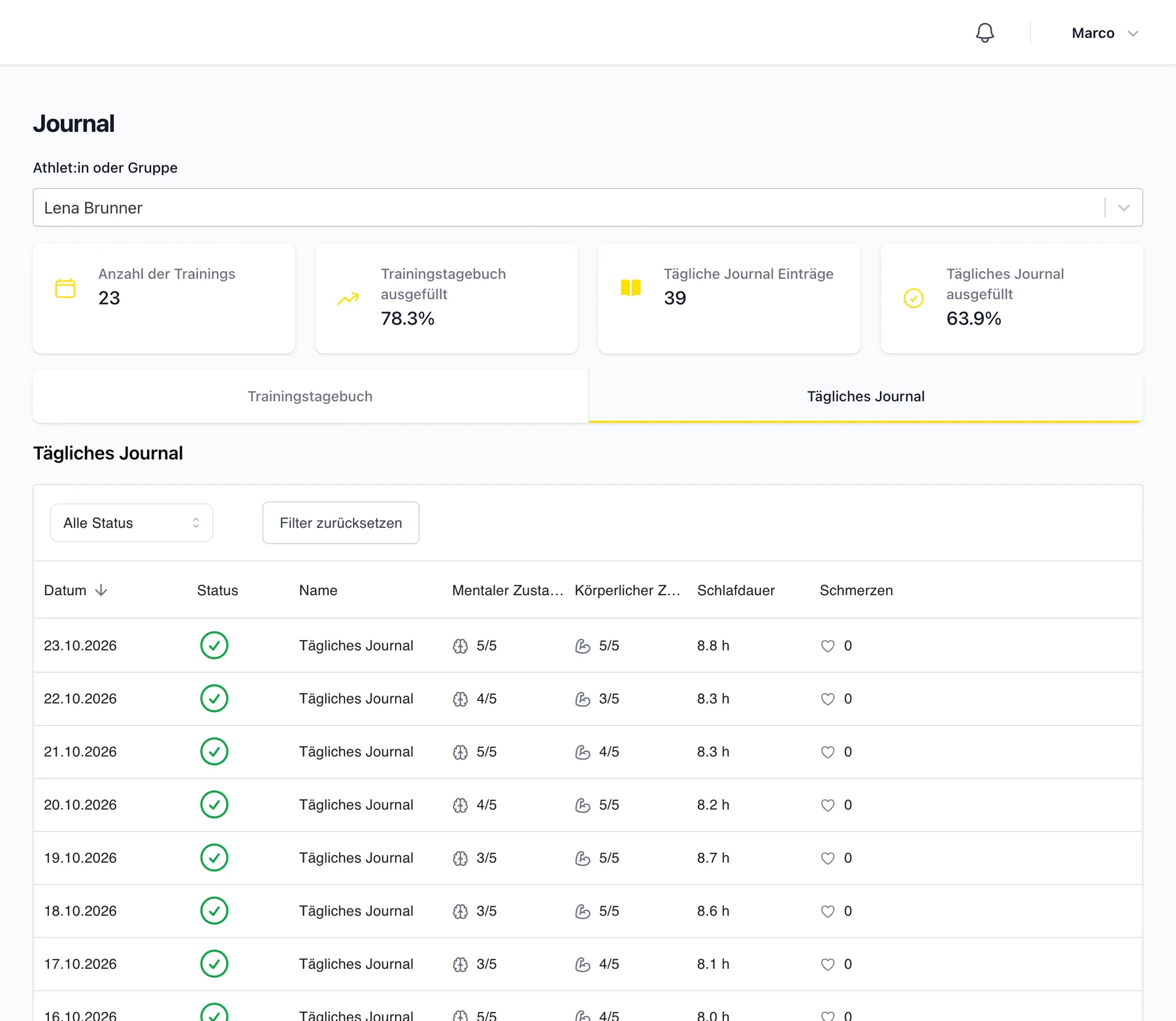This screenshot has height=1021, width=1176.
Task: Click the Anzahl der Trainings value 23
Action: tap(109, 298)
